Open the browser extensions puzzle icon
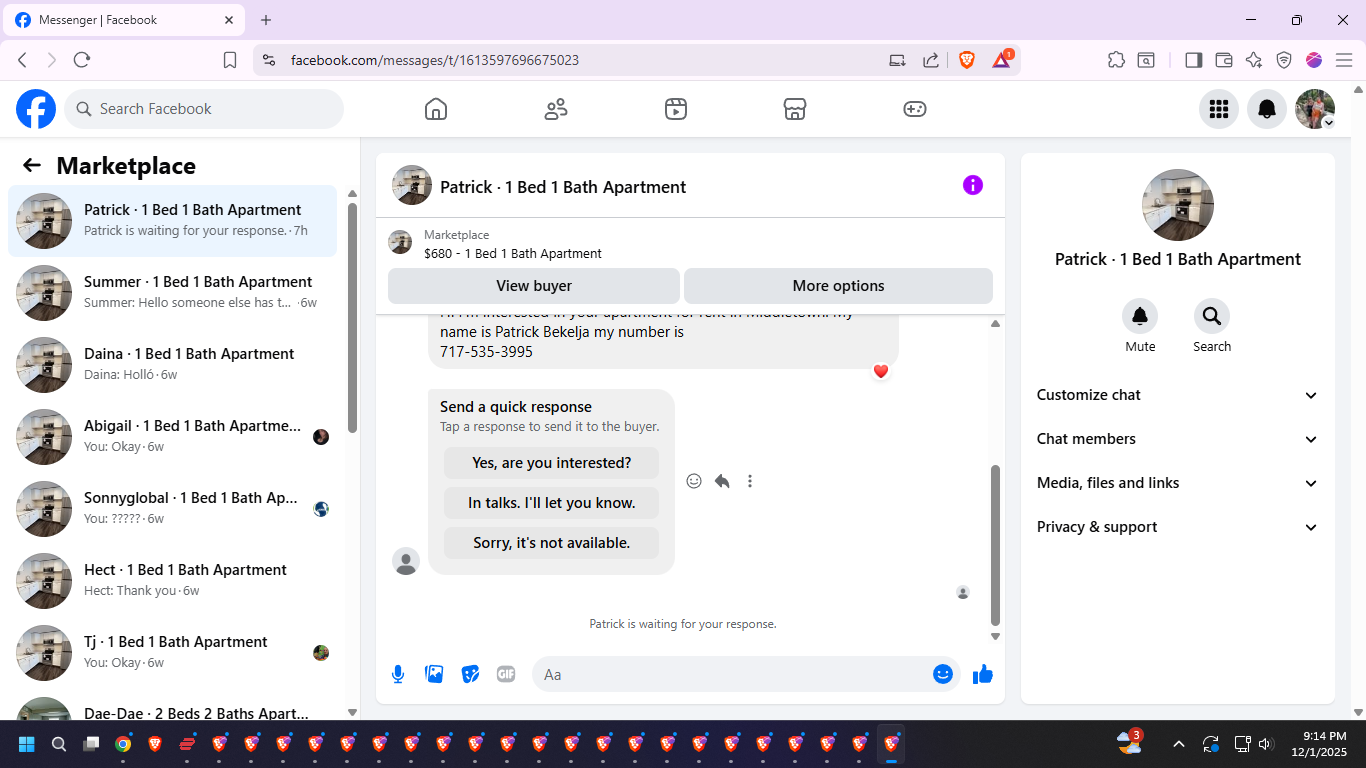The image size is (1366, 768). point(1116,60)
